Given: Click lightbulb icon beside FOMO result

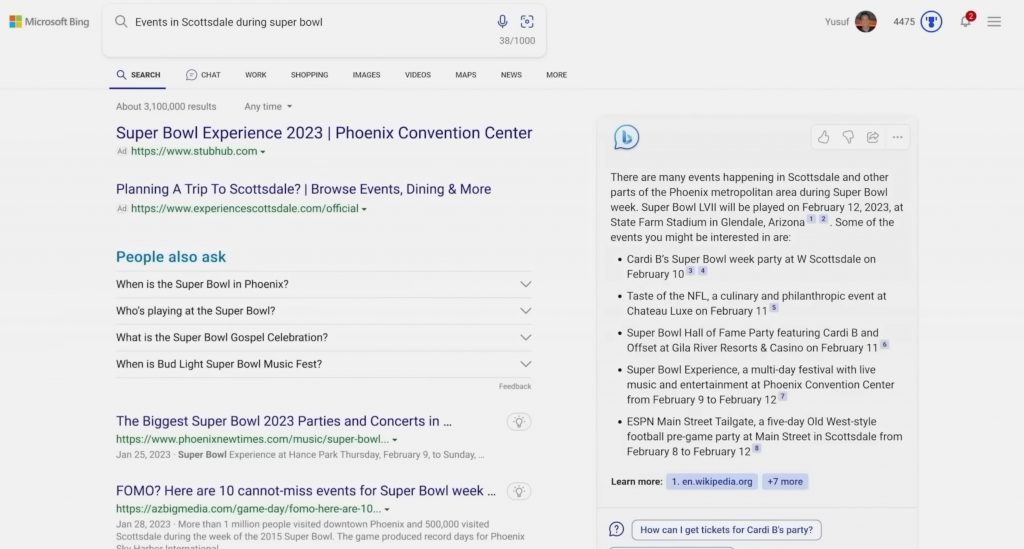Looking at the screenshot, I should point(519,492).
